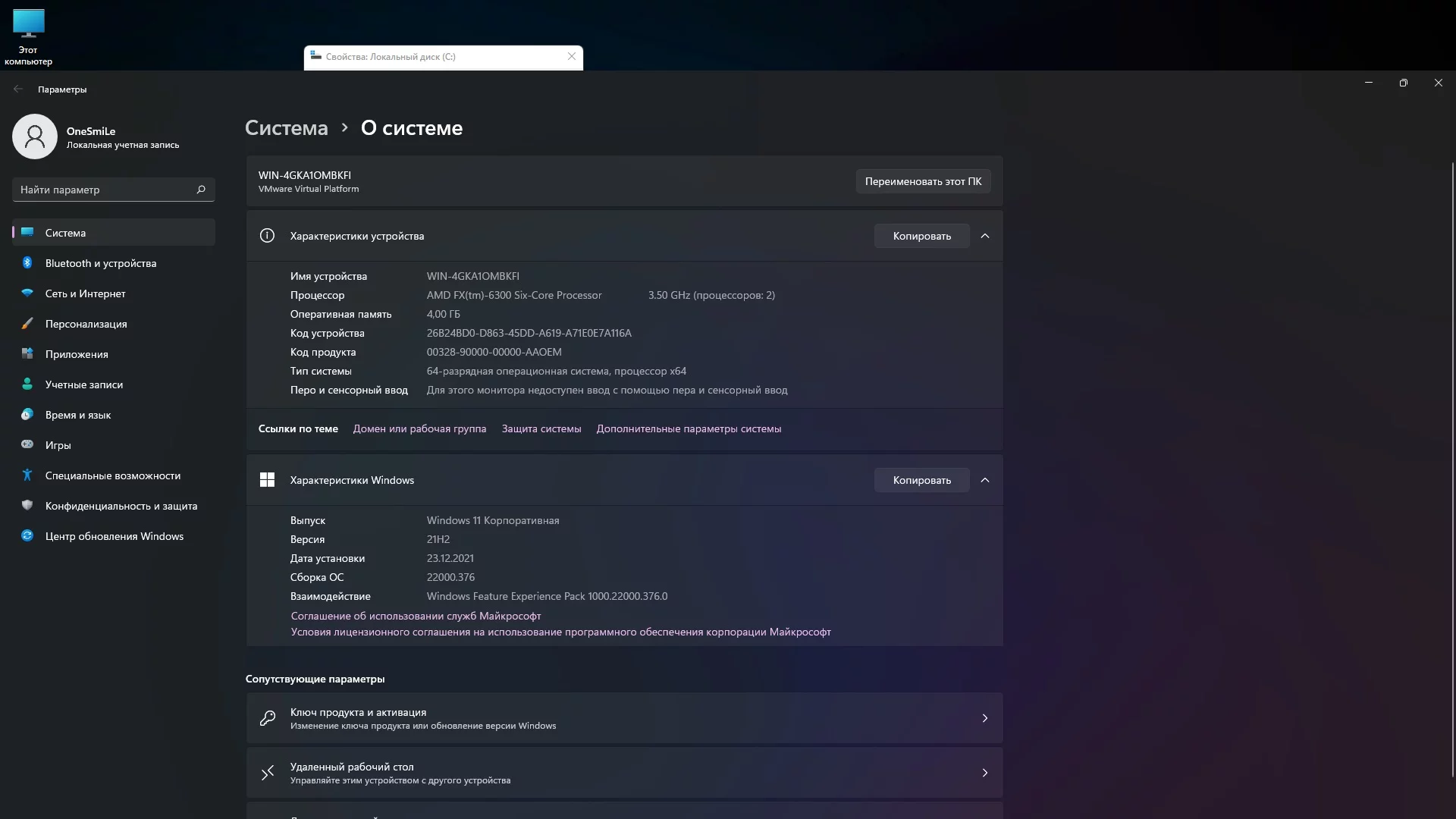Click Rename this PC button

[923, 181]
